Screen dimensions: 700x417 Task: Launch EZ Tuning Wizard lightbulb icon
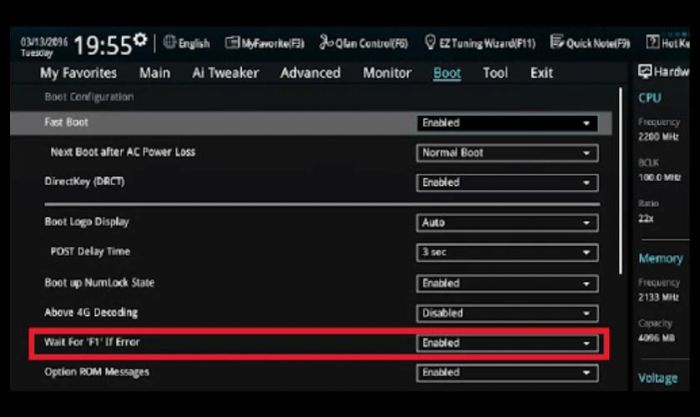pos(430,42)
